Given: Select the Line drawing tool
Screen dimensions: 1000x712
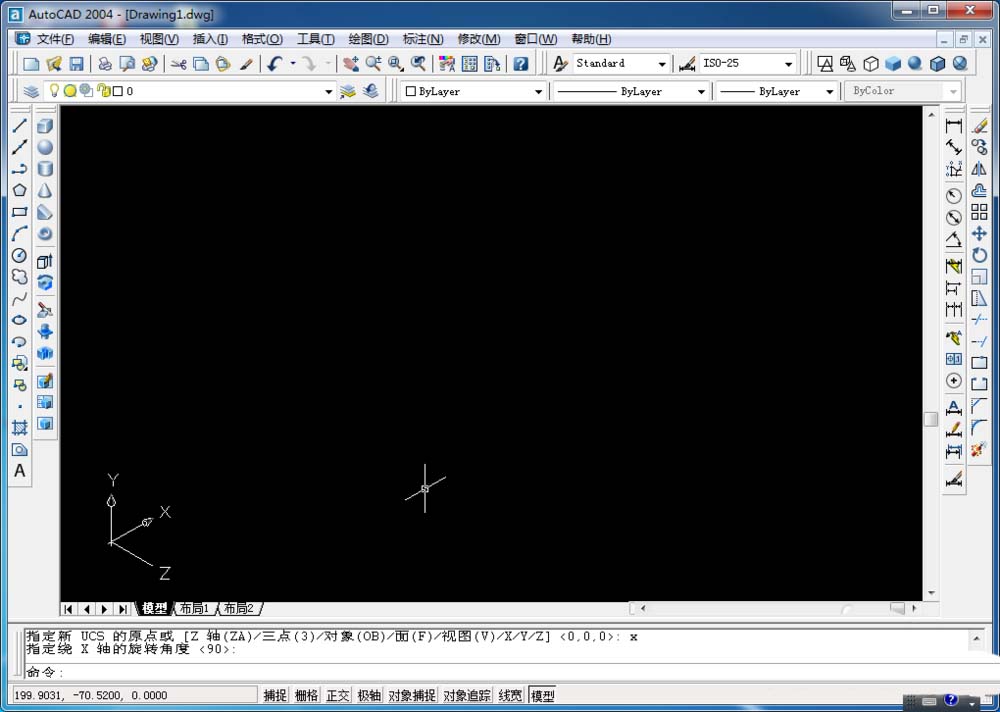Looking at the screenshot, I should click(x=20, y=126).
